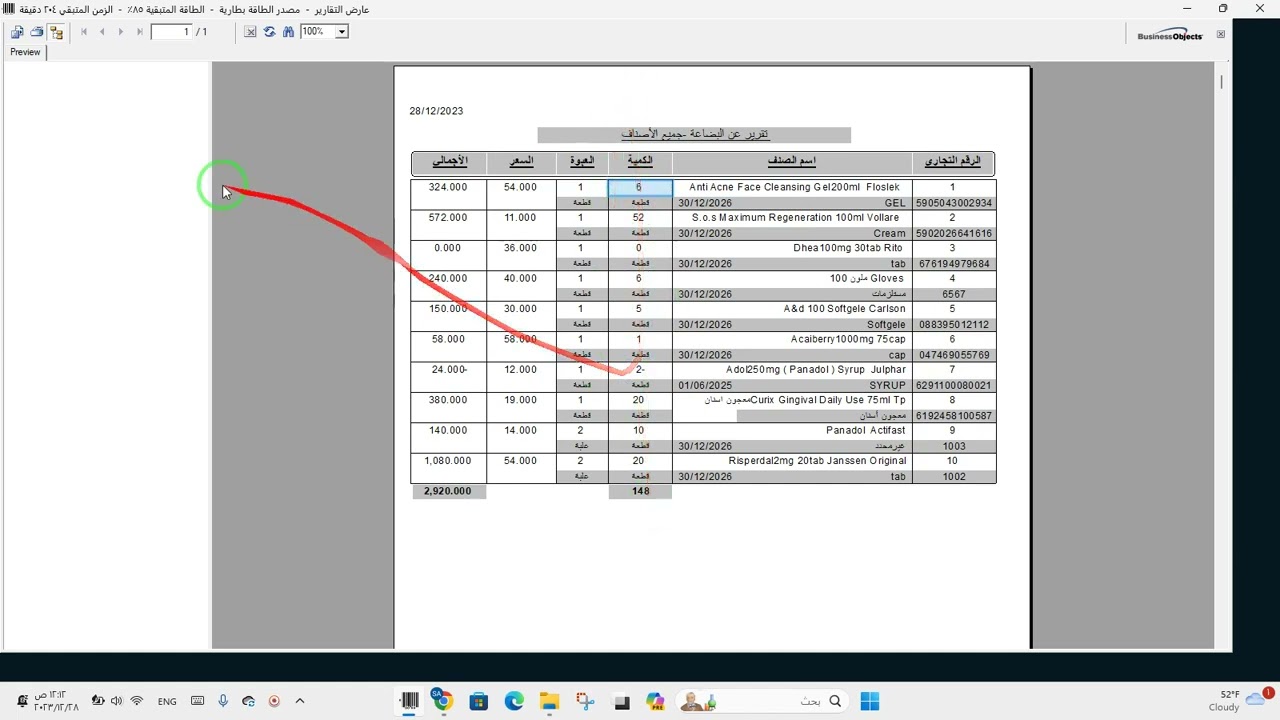This screenshot has width=1280, height=720.
Task: Click the close current view icon
Action: point(251,32)
